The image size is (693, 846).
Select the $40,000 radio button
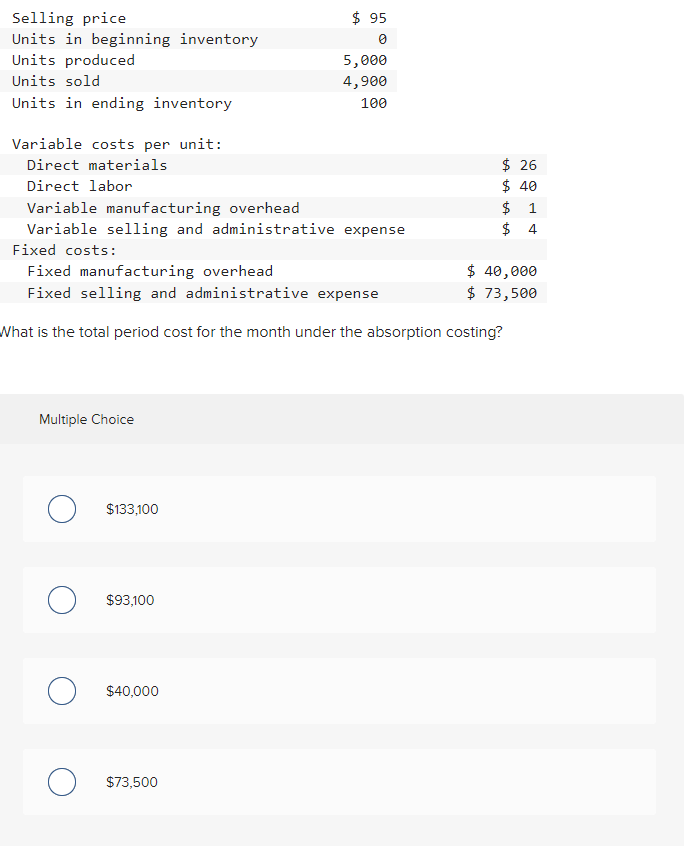(x=62, y=691)
